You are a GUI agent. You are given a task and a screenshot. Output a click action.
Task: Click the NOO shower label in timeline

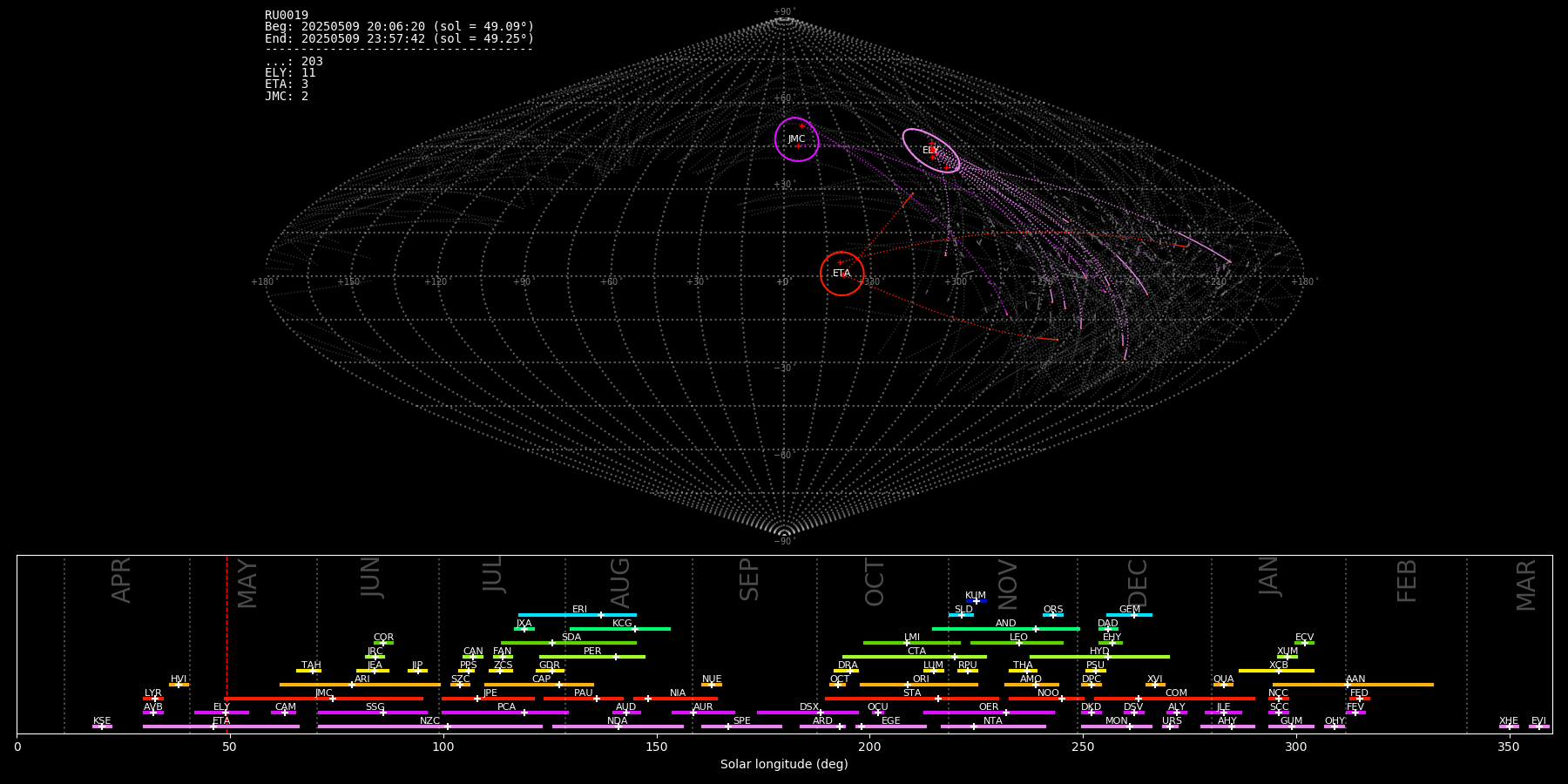(1049, 693)
